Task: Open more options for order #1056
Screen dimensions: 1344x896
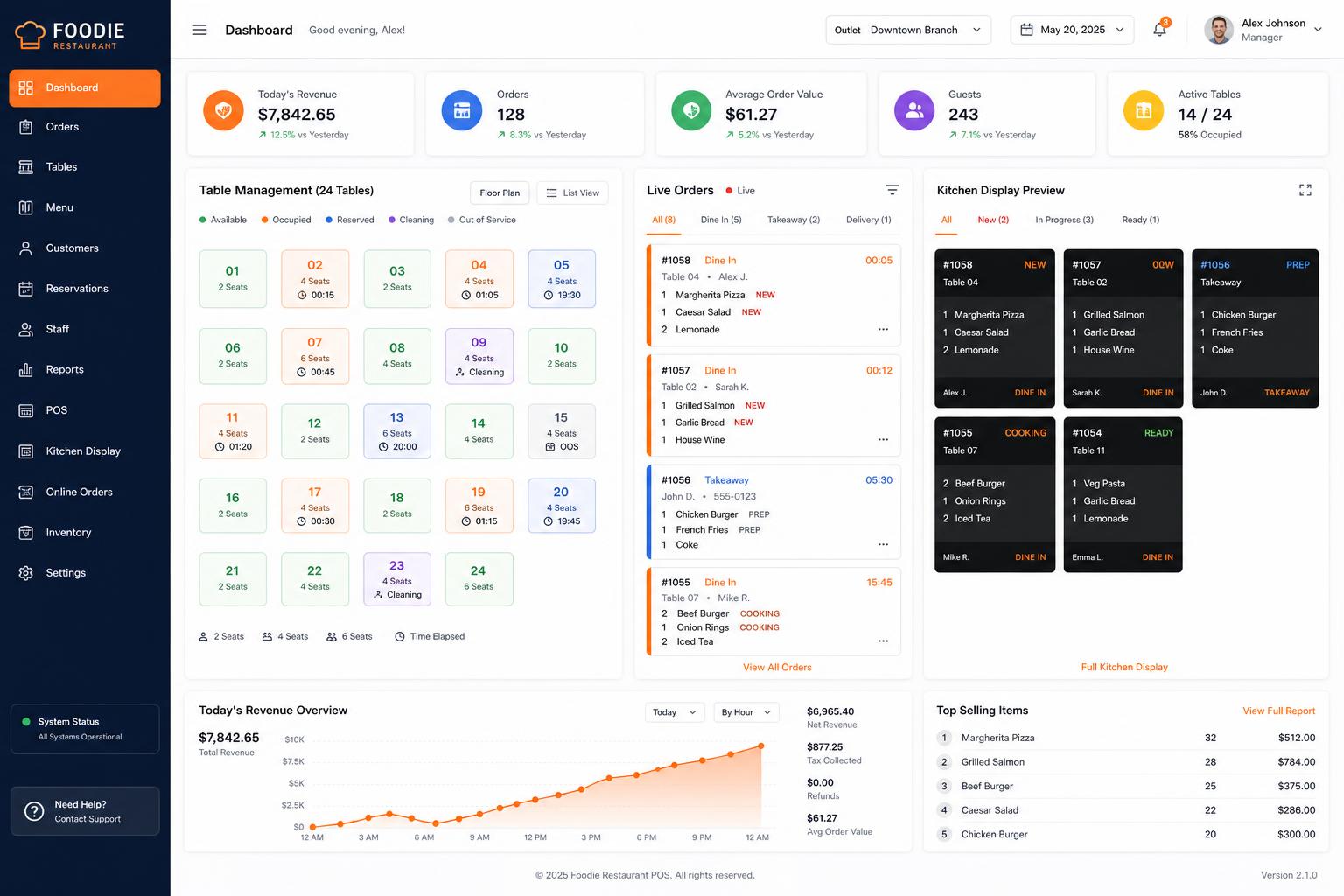Action: coord(883,545)
